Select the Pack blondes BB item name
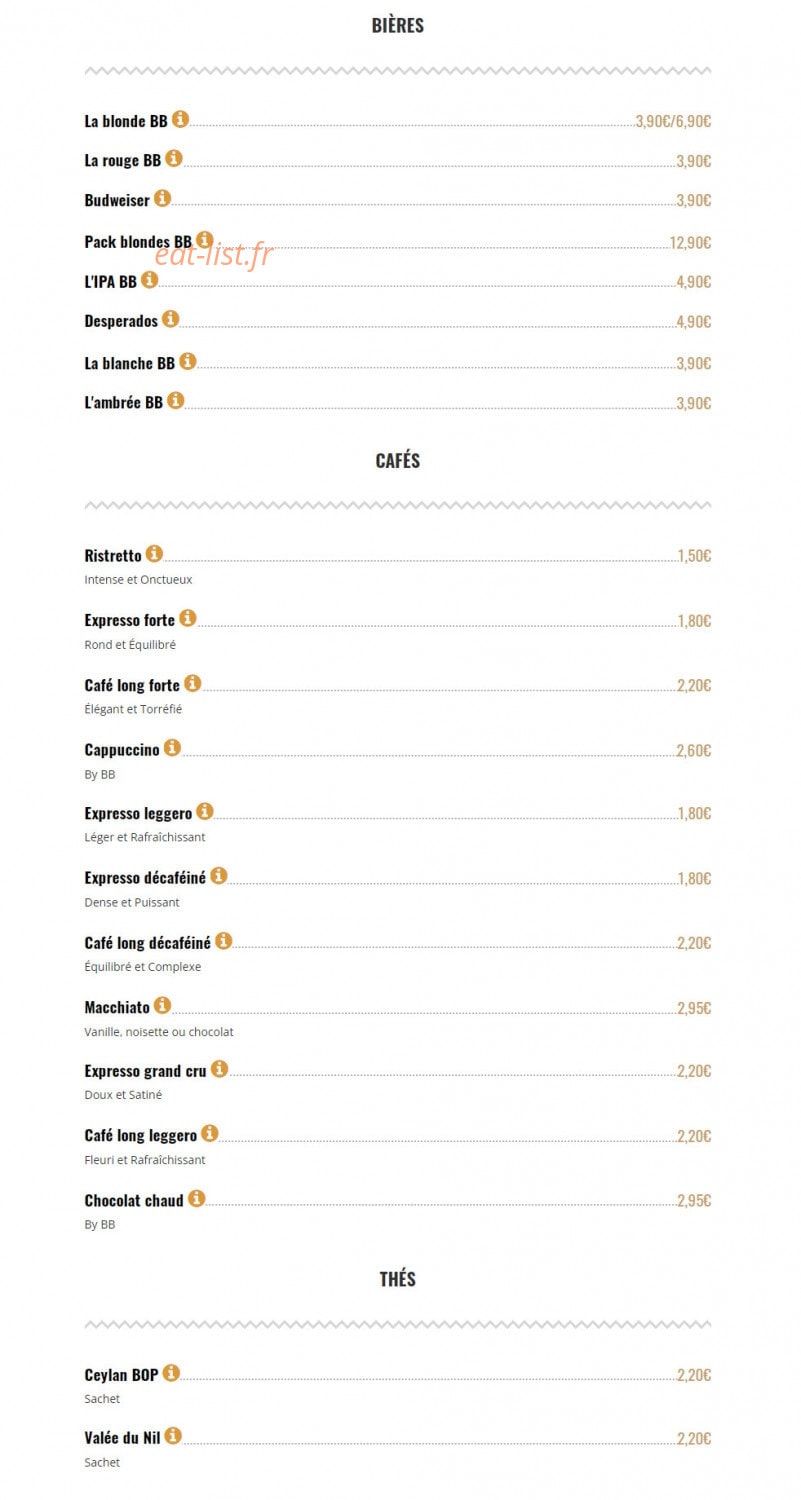 click(138, 242)
